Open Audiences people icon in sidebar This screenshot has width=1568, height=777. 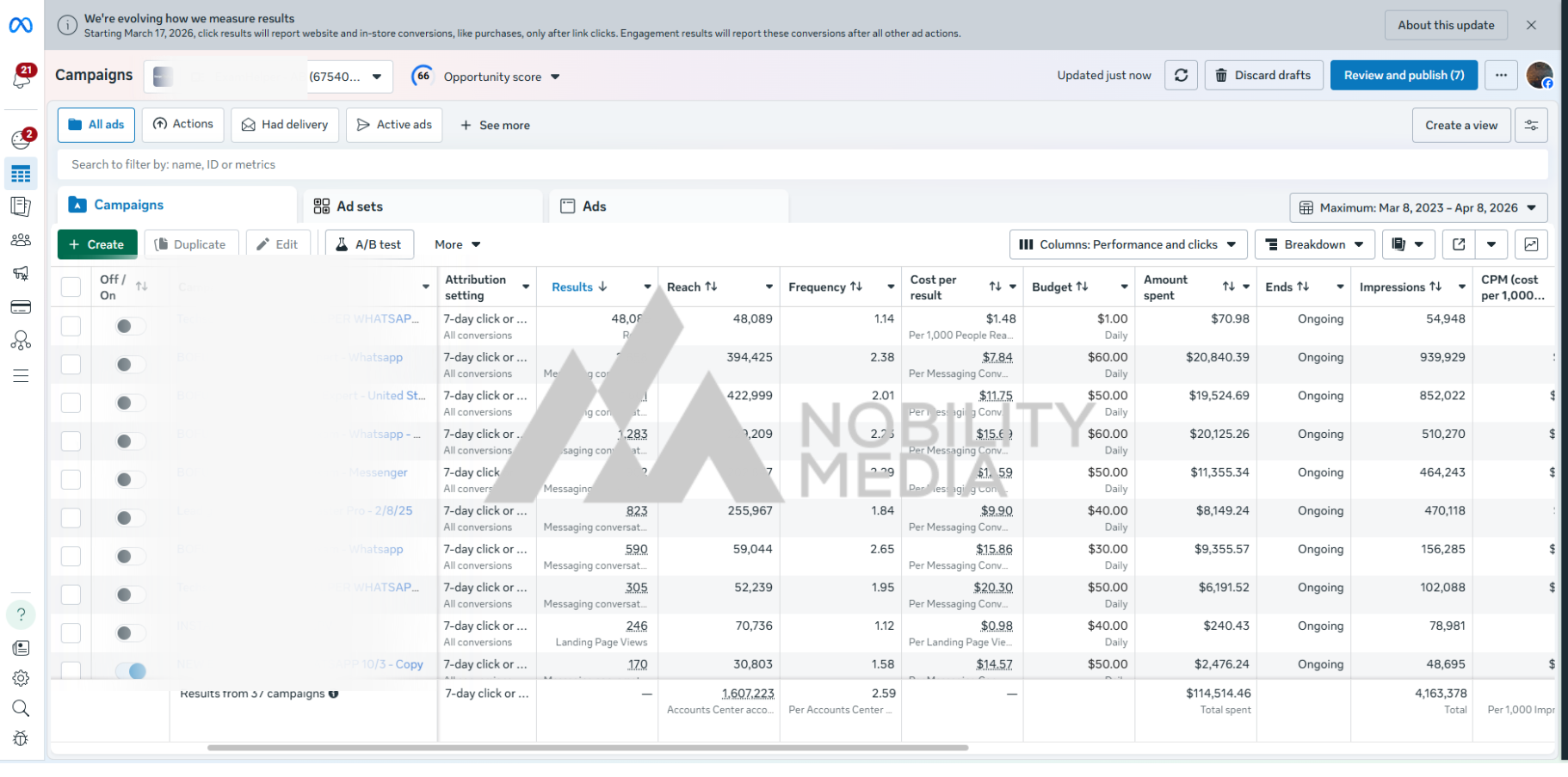(x=21, y=240)
